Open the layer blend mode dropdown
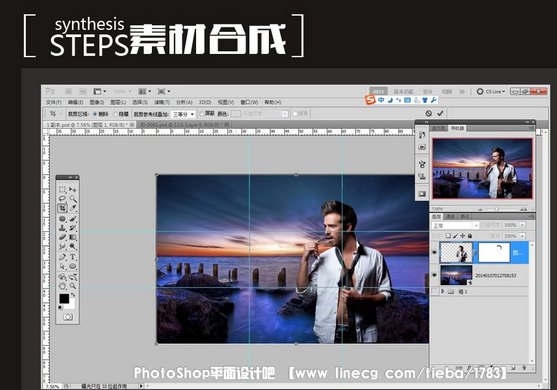The height and width of the screenshot is (390, 557). point(455,225)
